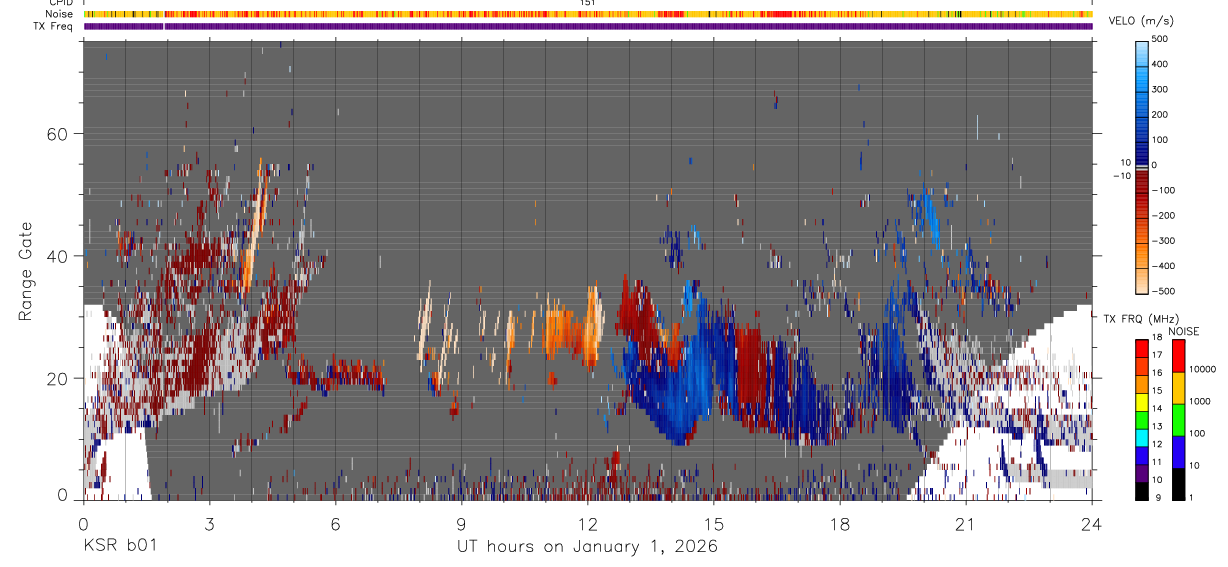Click the 'KSR b01' radar beam label
1228x567 pixels.
coord(119,546)
